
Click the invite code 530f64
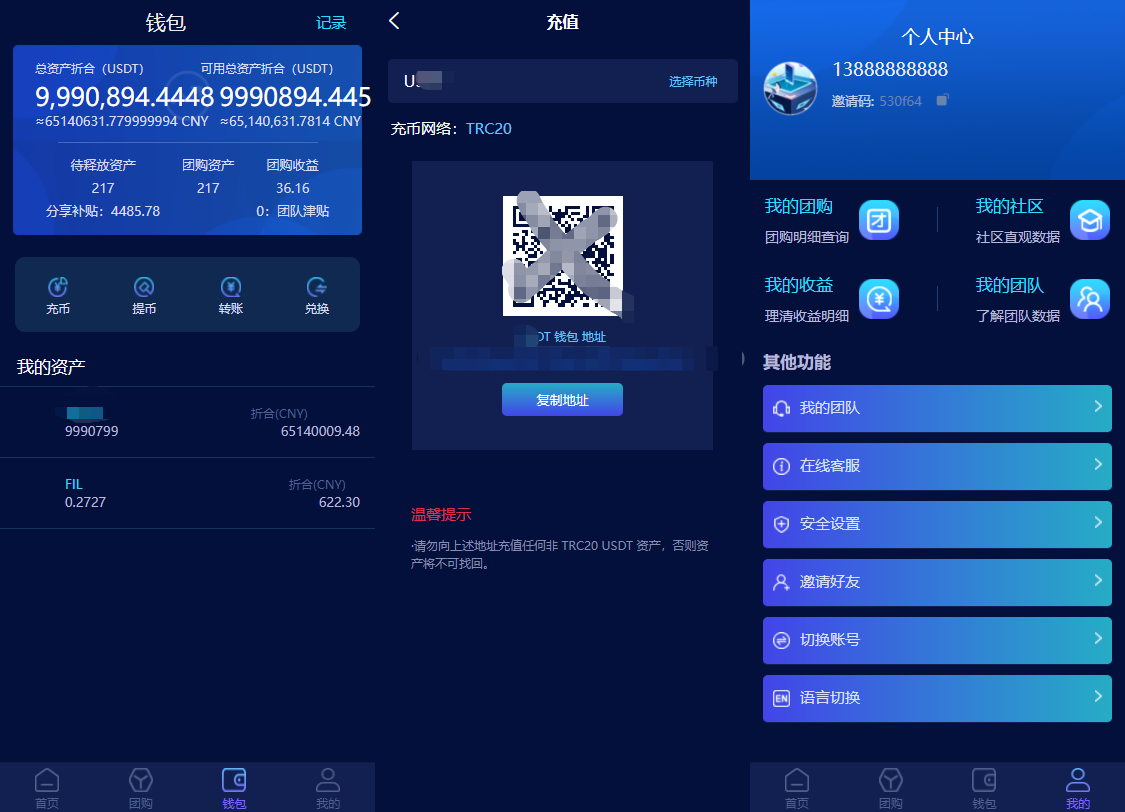point(900,101)
